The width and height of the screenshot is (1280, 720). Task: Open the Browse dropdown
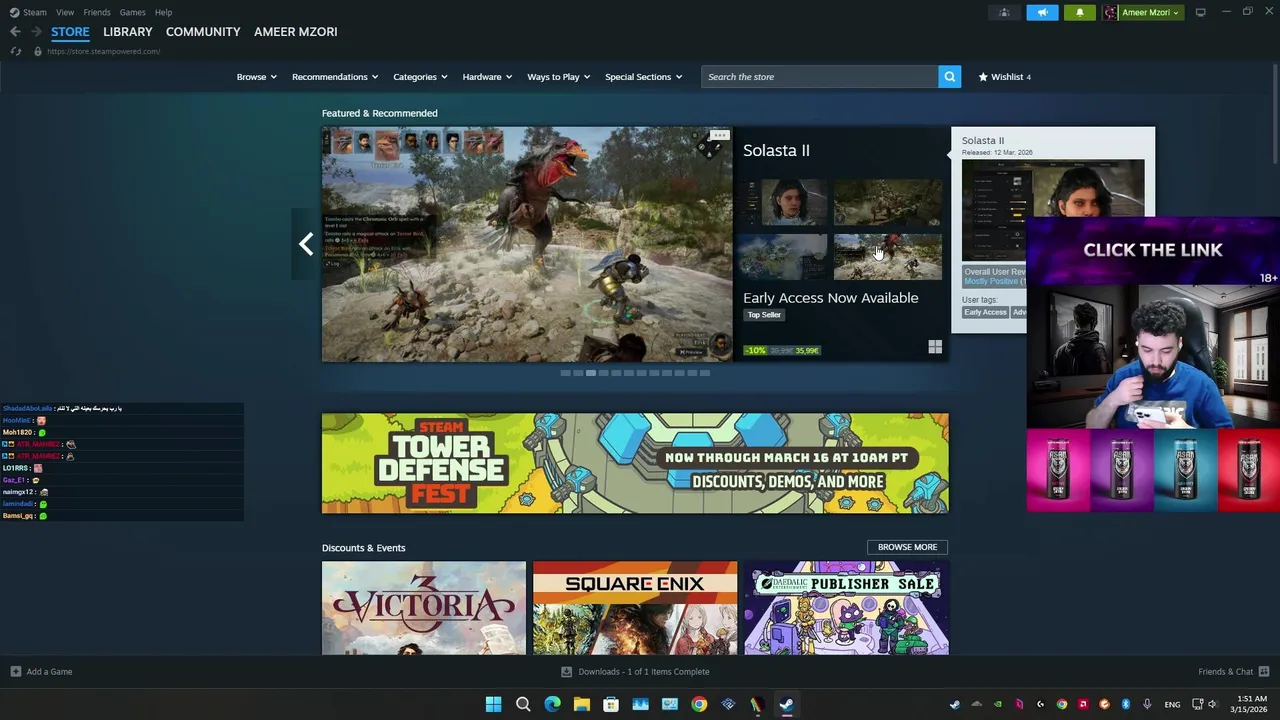click(256, 77)
